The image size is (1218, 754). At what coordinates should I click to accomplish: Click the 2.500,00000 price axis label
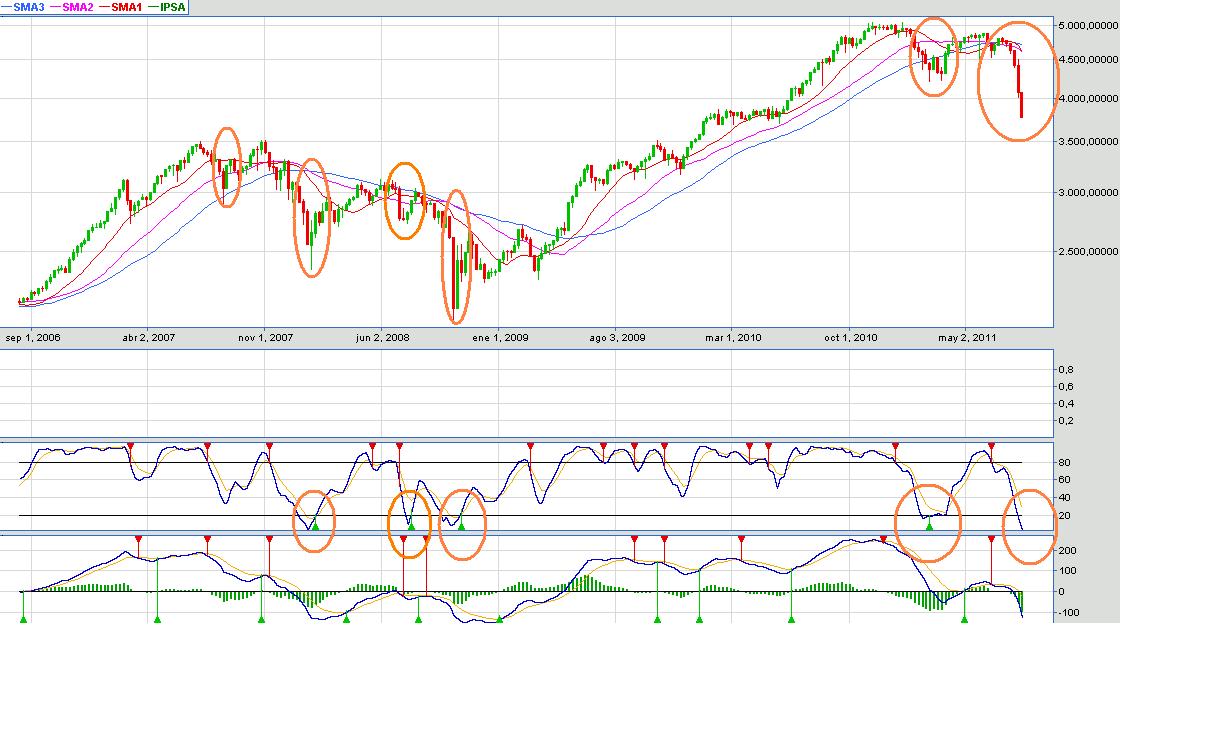[x=1087, y=252]
